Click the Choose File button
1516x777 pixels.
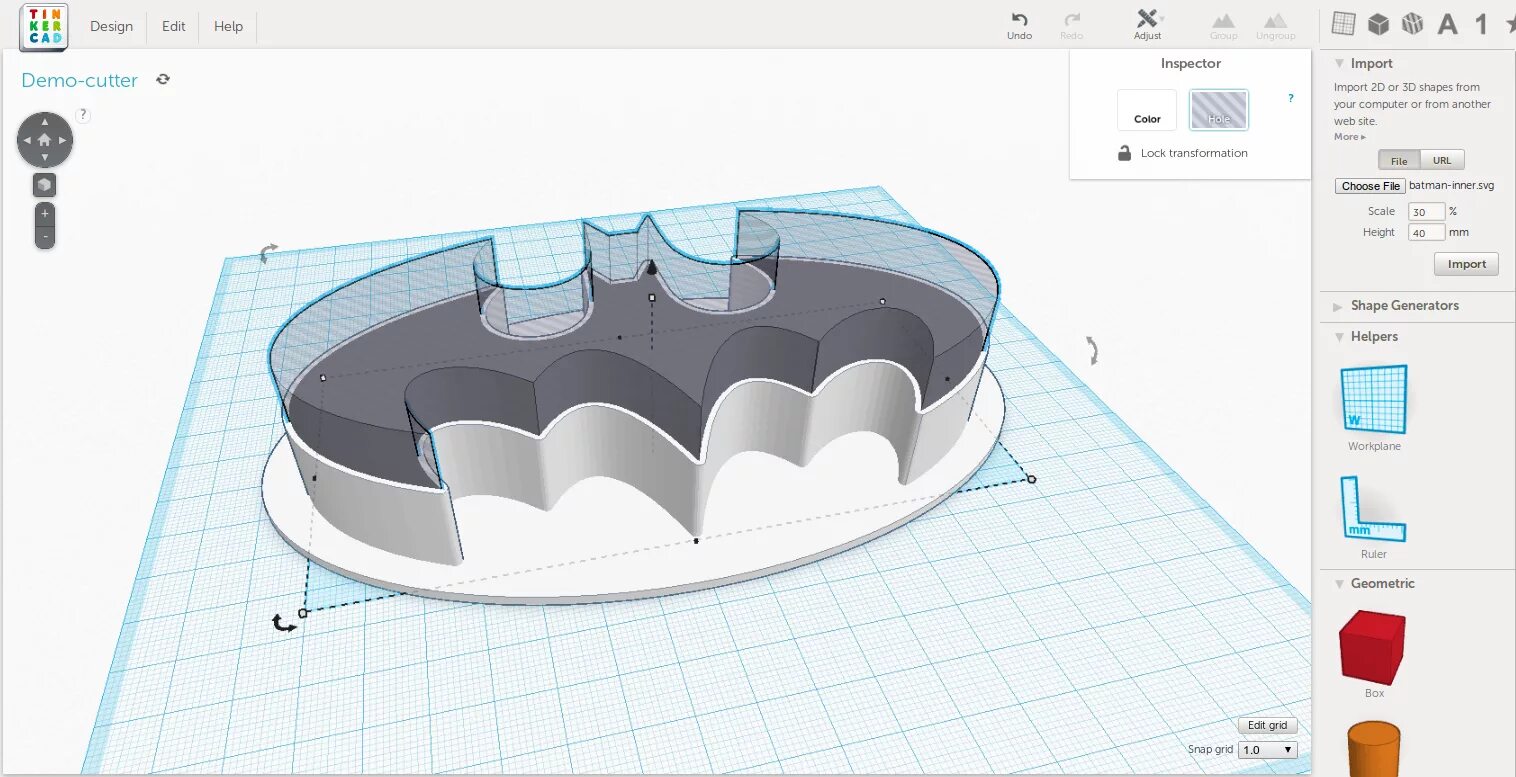coord(1370,186)
